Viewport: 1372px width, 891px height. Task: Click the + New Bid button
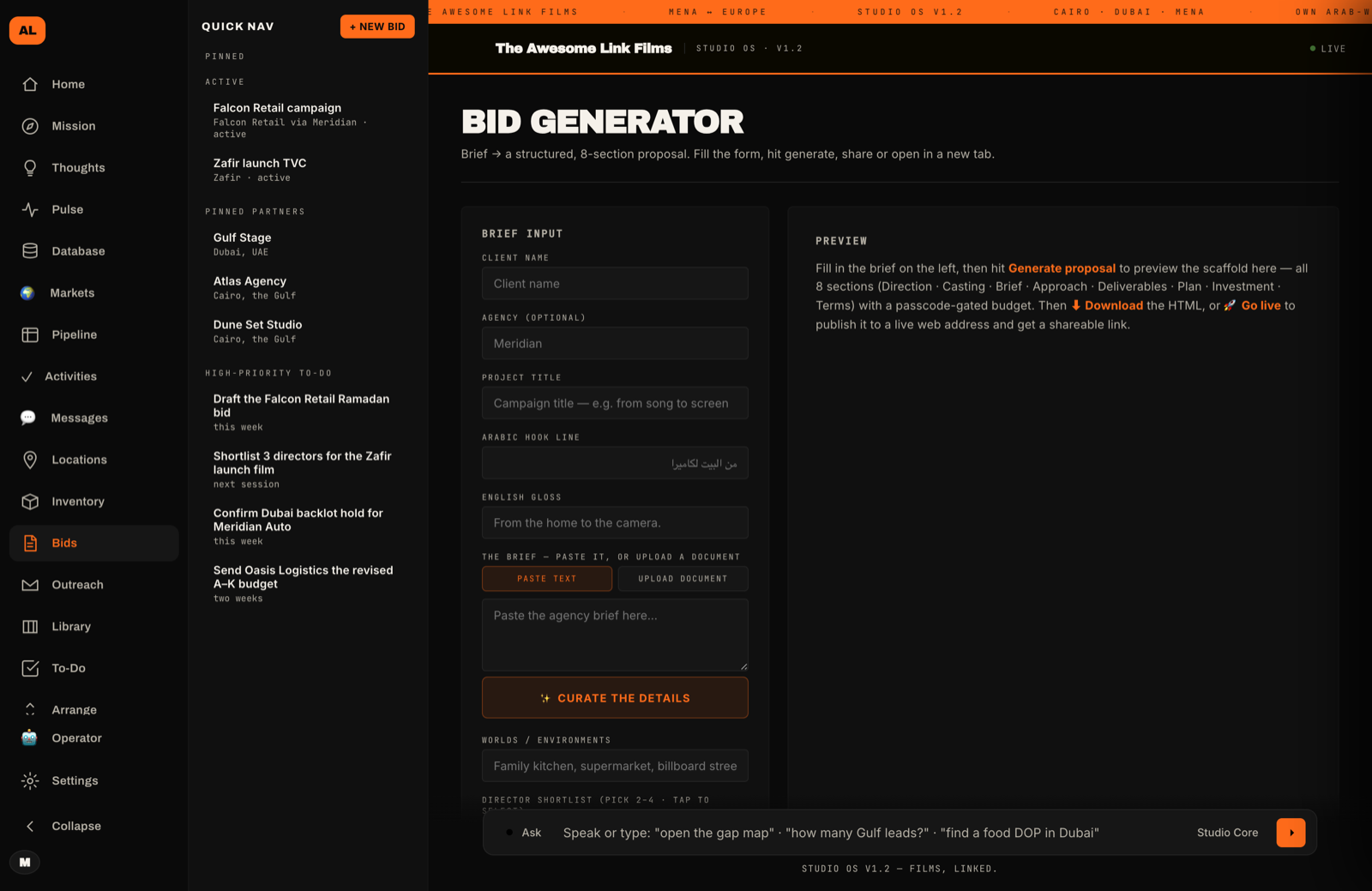[x=377, y=27]
